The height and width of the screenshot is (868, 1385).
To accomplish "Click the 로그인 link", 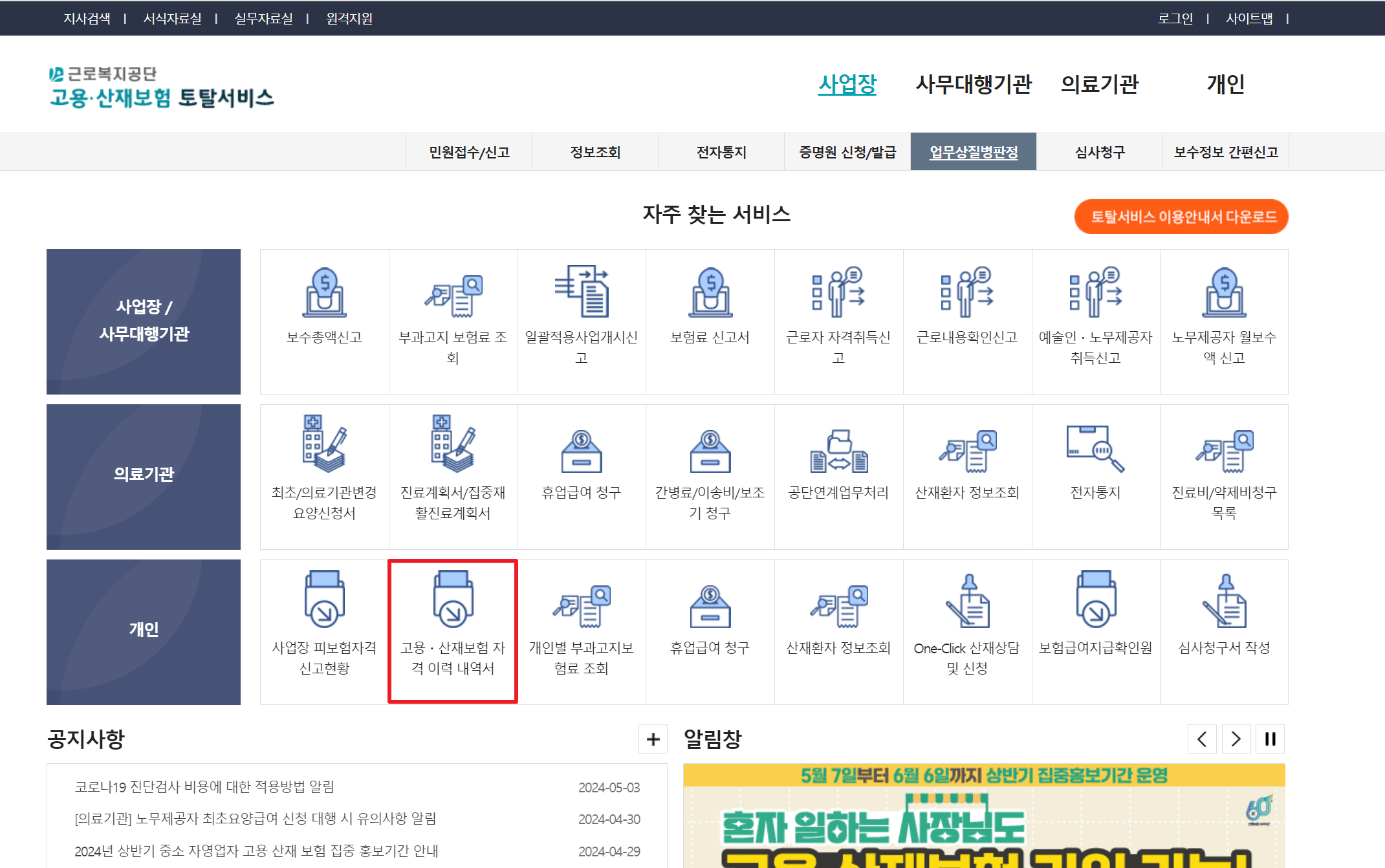I will pos(1175,18).
